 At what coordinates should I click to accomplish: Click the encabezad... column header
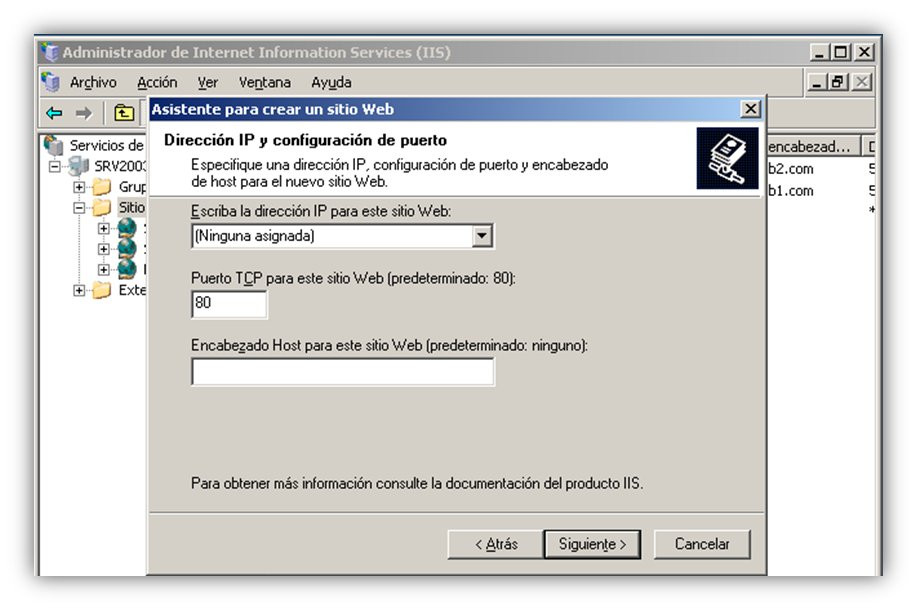point(813,146)
